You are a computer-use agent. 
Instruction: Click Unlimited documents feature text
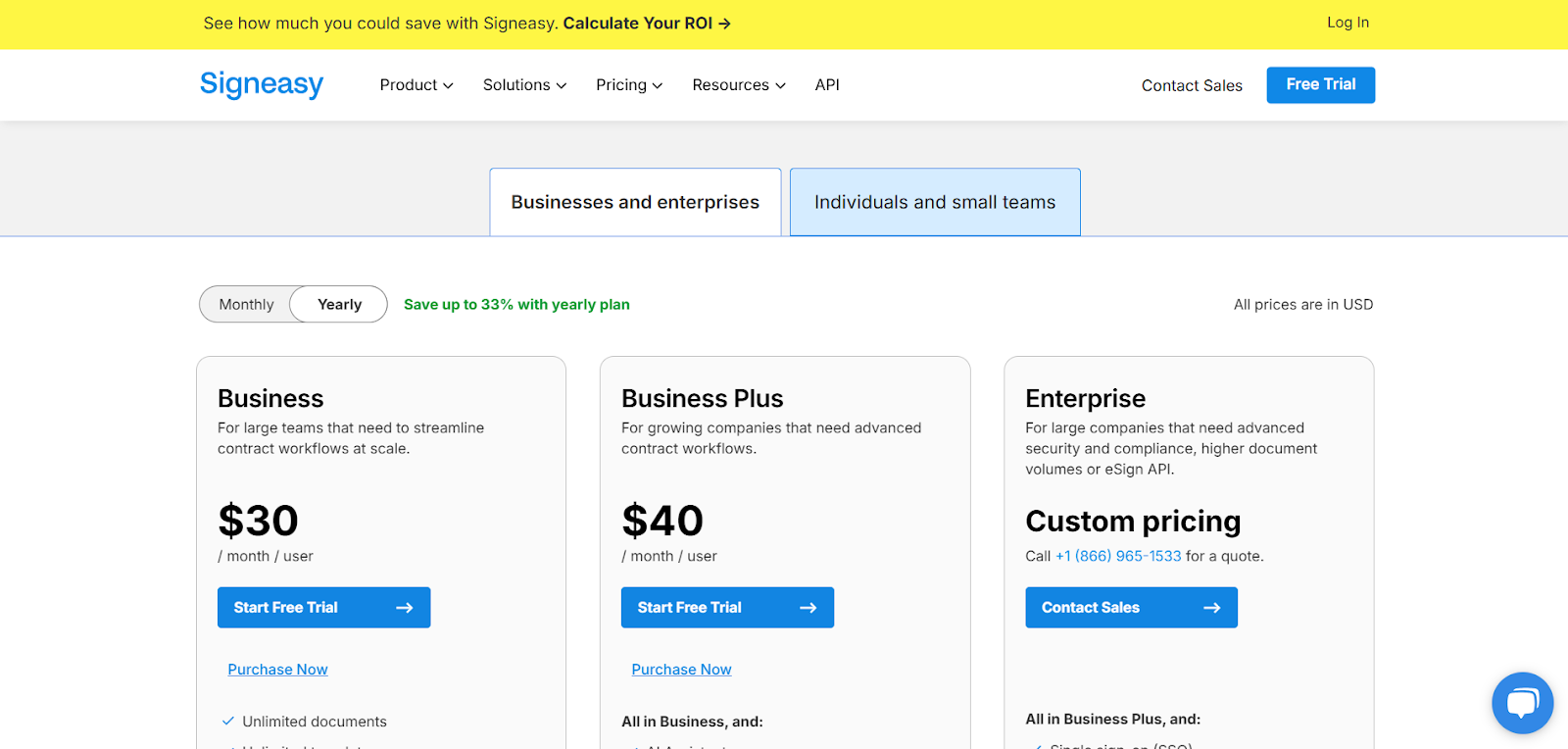point(315,722)
